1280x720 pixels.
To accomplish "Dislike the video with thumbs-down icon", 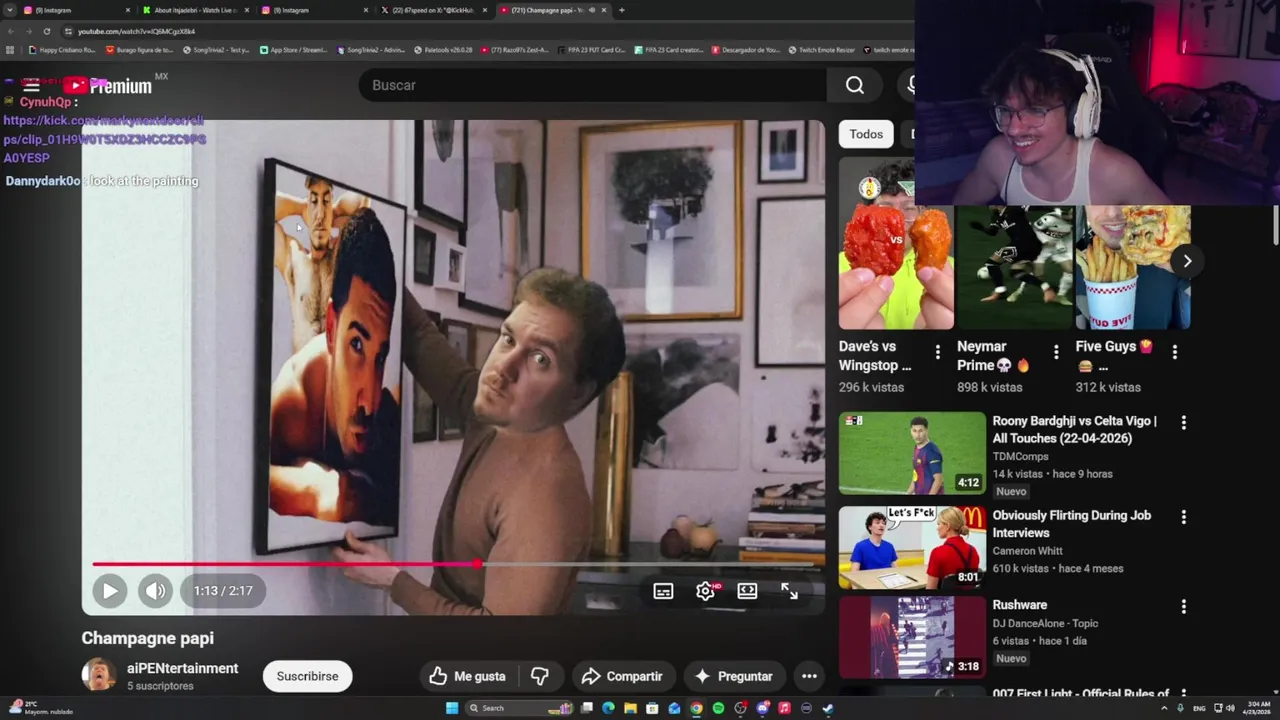I will [x=540, y=676].
